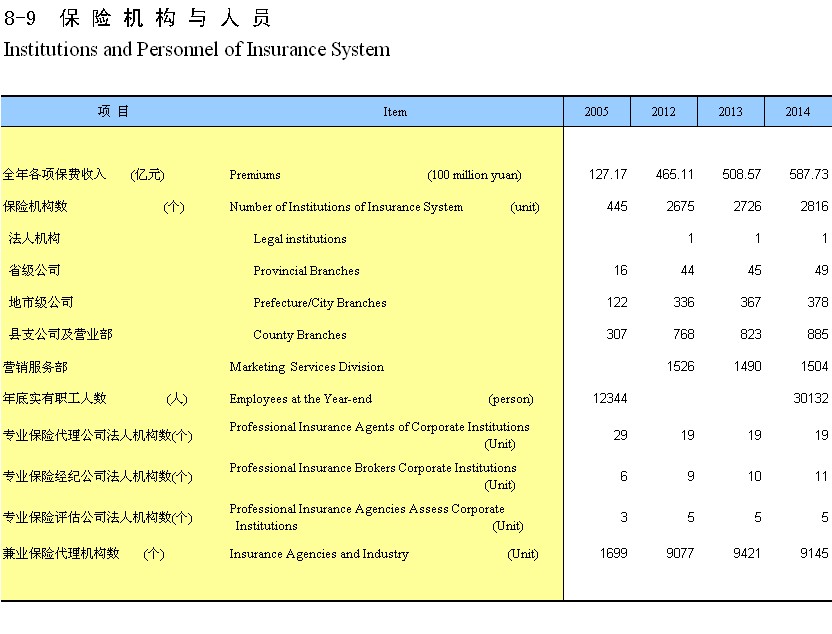This screenshot has width=832, height=634.
Task: Click the Premiums 2005 value 127.17
Action: click(607, 175)
